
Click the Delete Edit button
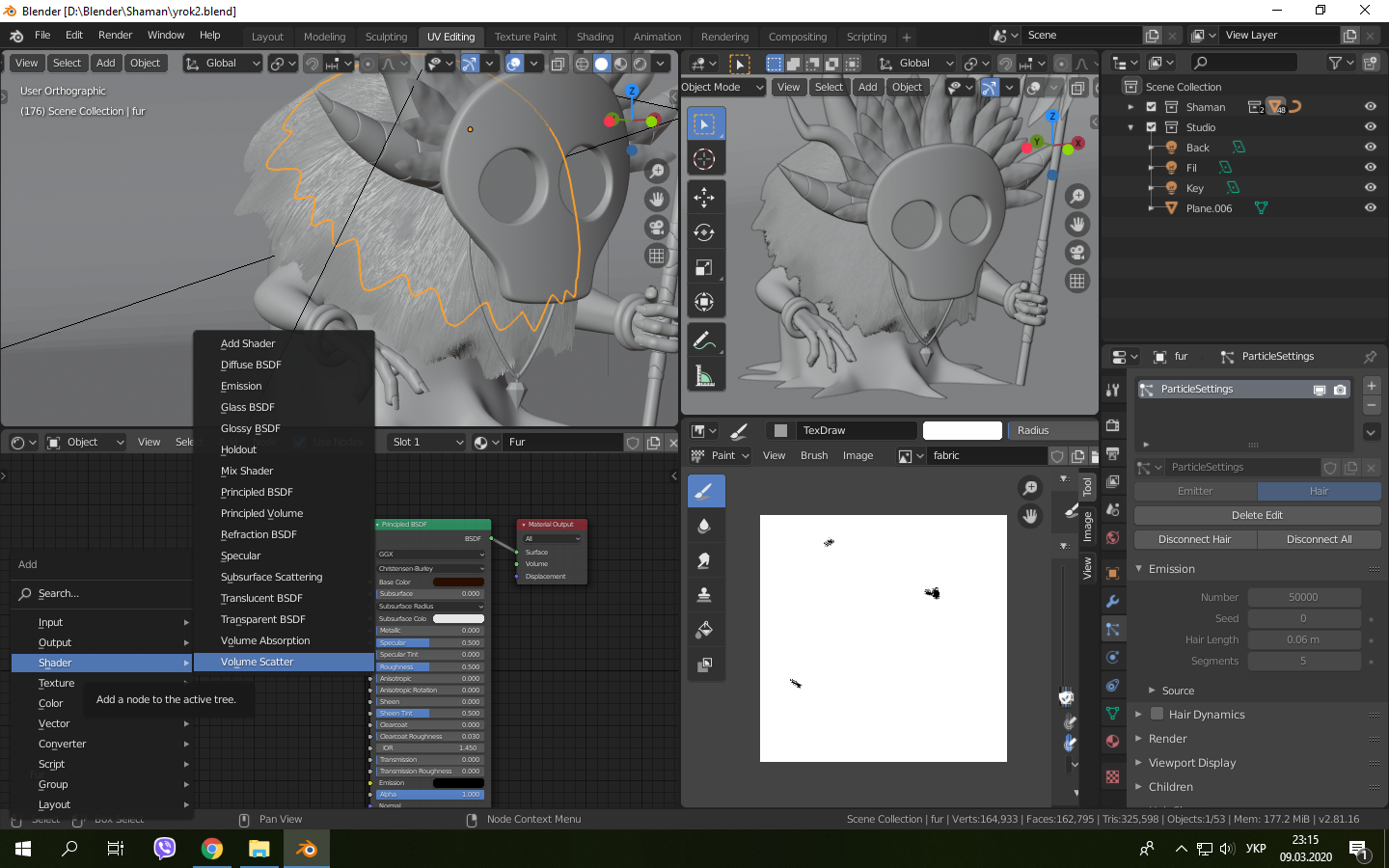(1257, 515)
